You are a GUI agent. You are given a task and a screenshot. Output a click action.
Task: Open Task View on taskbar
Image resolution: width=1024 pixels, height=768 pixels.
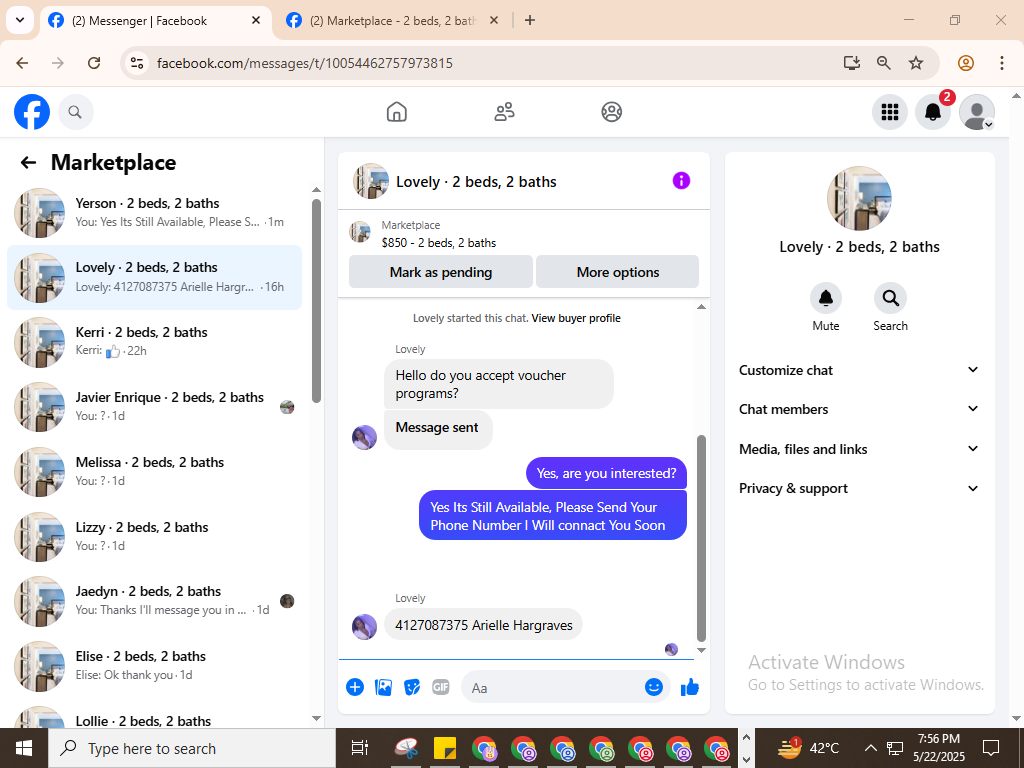359,748
